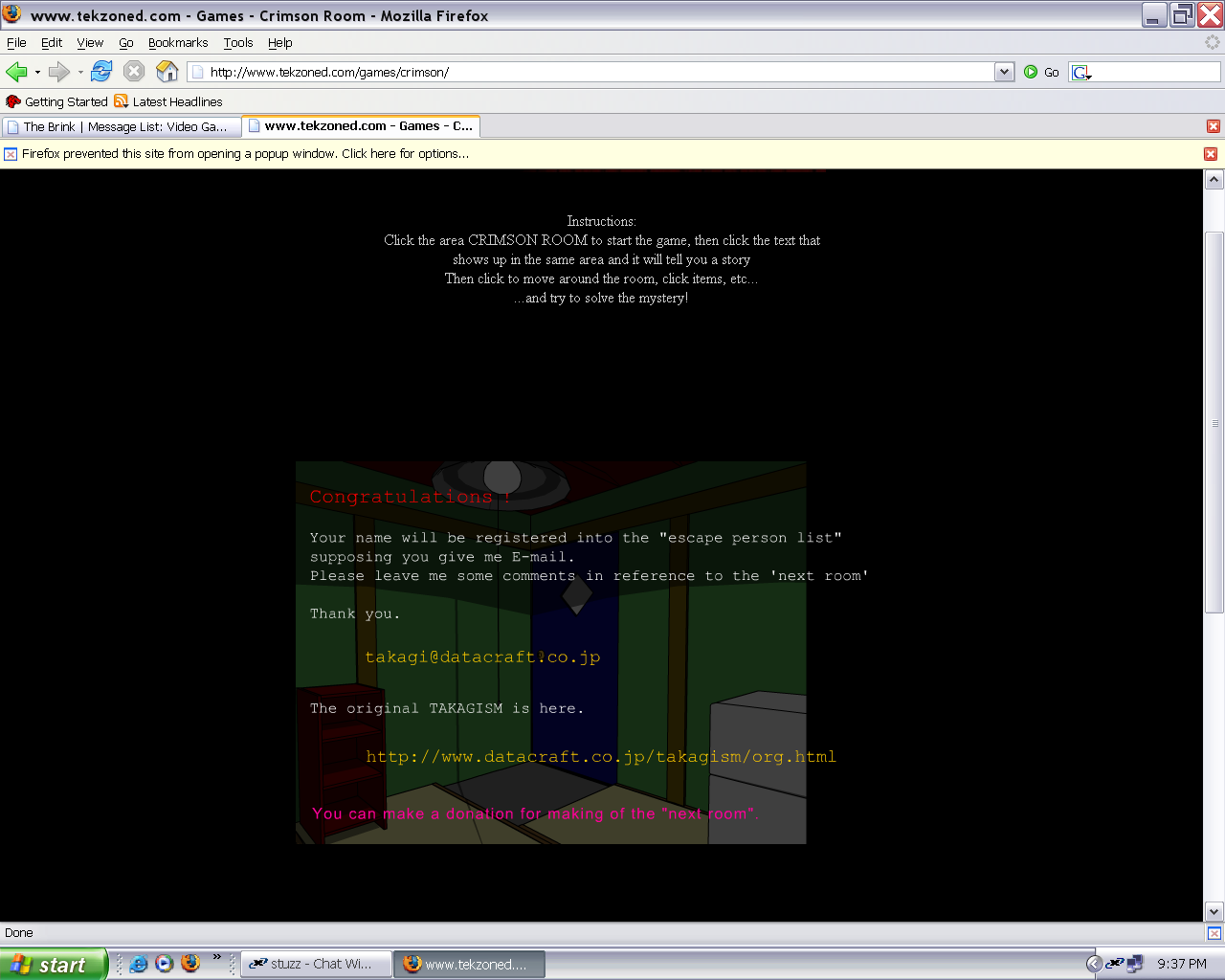1225x980 pixels.
Task: Click the Stop loading icon
Action: (x=134, y=72)
